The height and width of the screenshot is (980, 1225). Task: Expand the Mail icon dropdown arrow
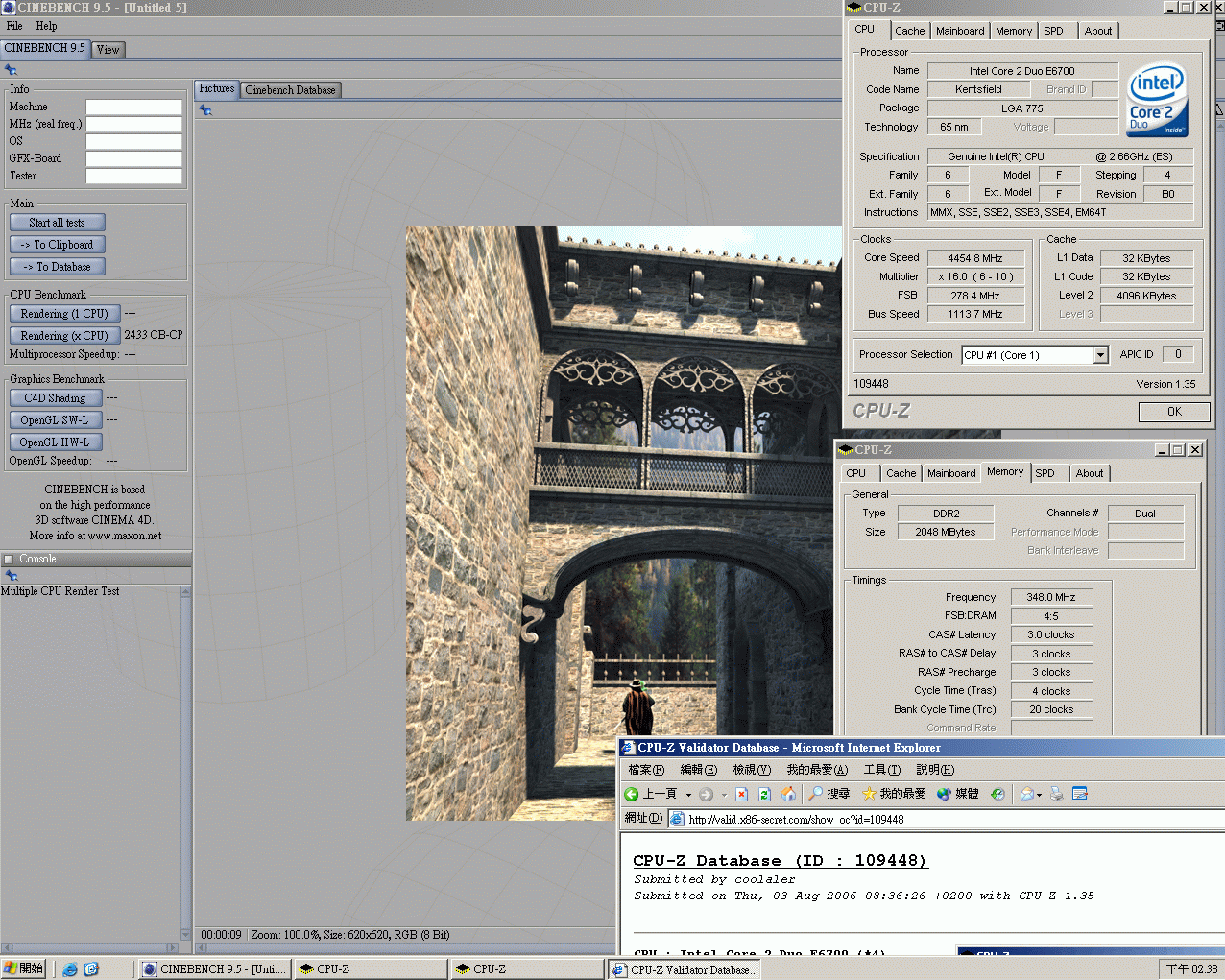coord(1039,795)
